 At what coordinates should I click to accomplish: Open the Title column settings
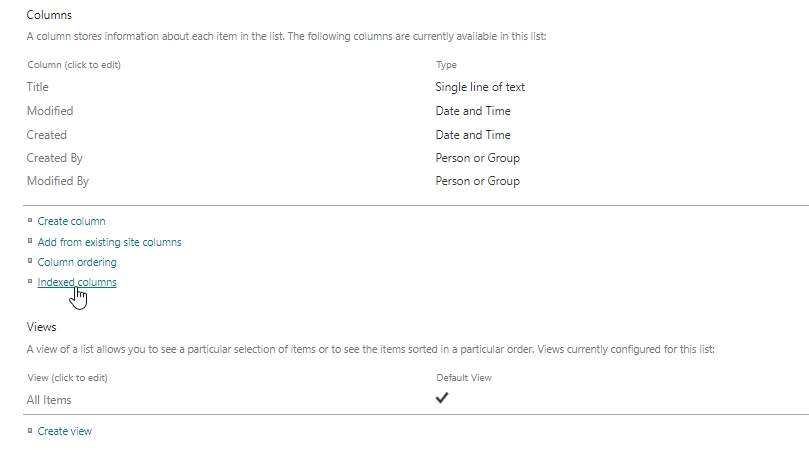pyautogui.click(x=38, y=87)
